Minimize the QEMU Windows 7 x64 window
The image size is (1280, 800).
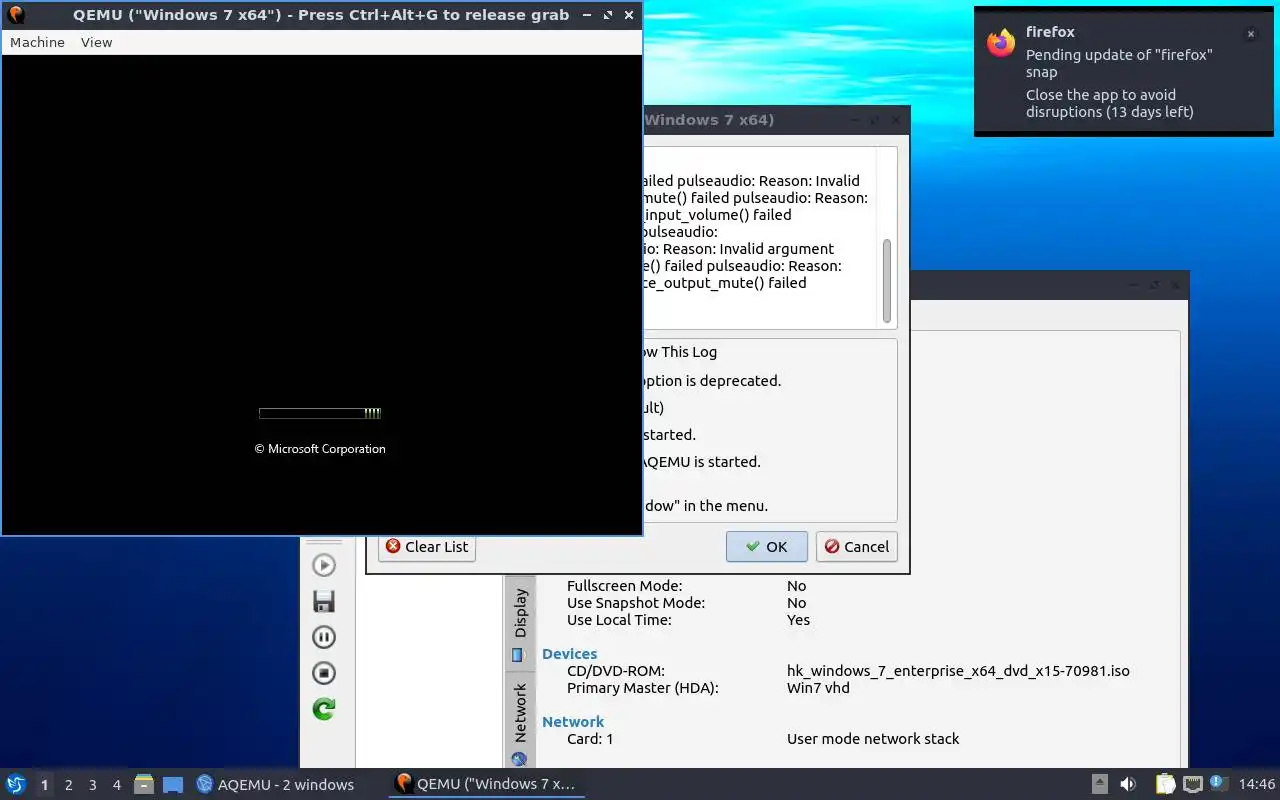pos(586,15)
